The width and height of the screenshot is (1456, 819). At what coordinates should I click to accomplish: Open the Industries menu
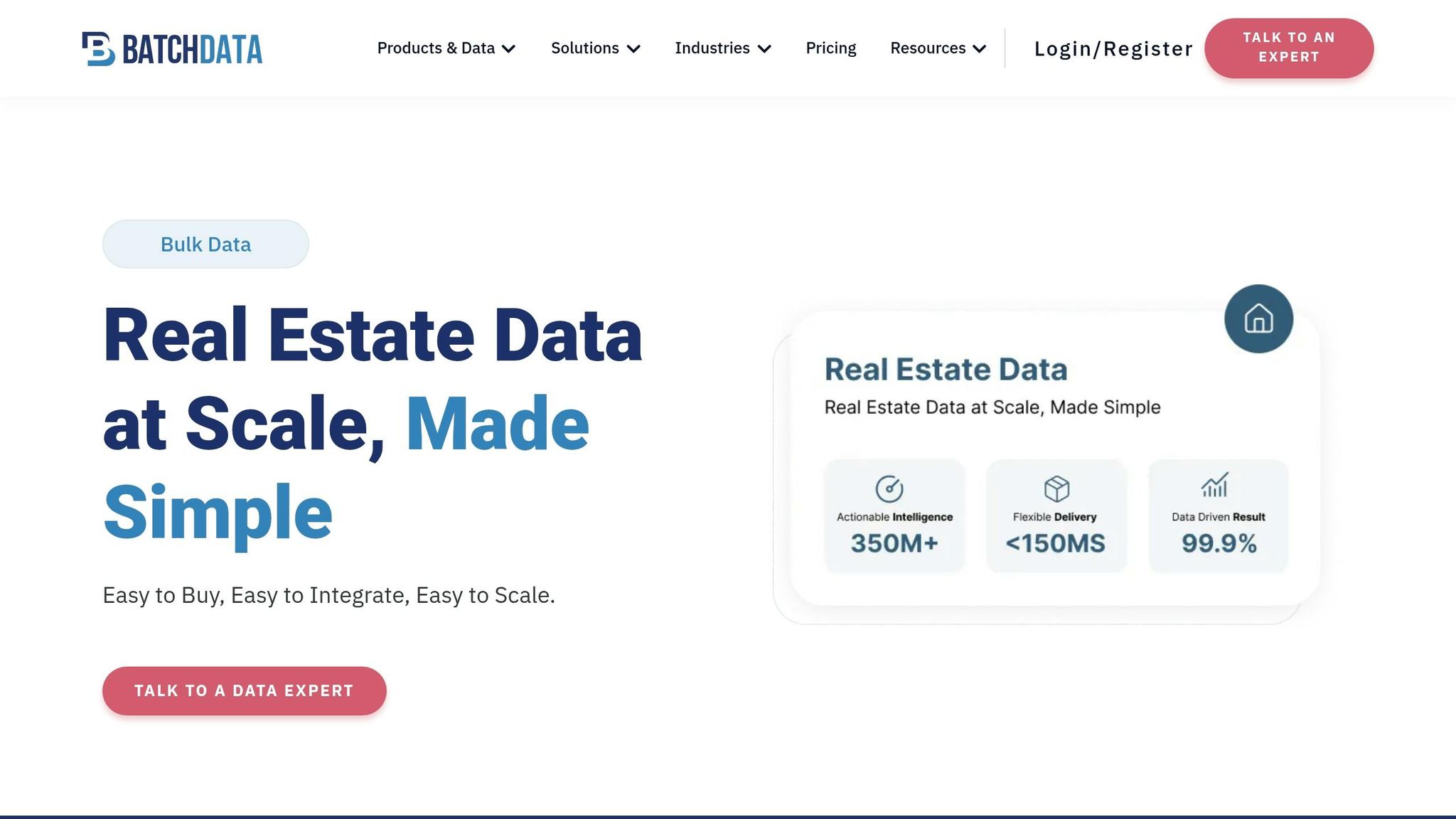click(723, 48)
